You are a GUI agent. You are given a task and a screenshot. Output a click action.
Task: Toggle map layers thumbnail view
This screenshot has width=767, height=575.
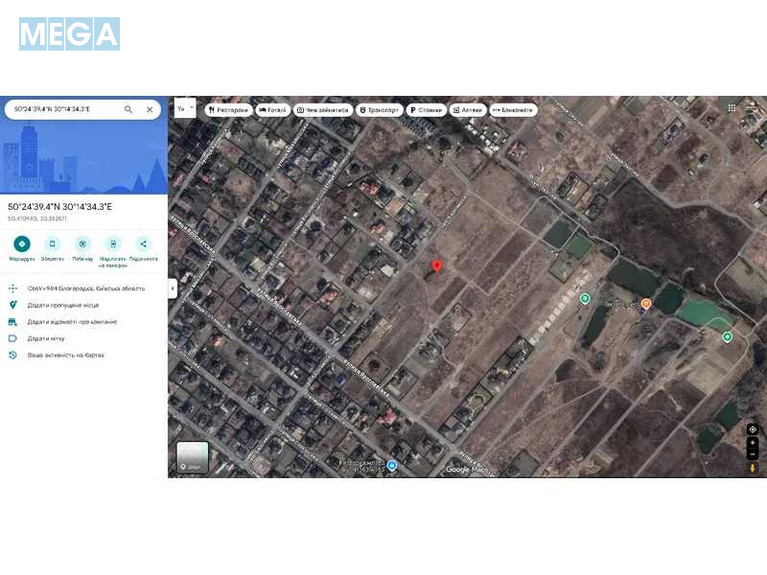[x=192, y=456]
